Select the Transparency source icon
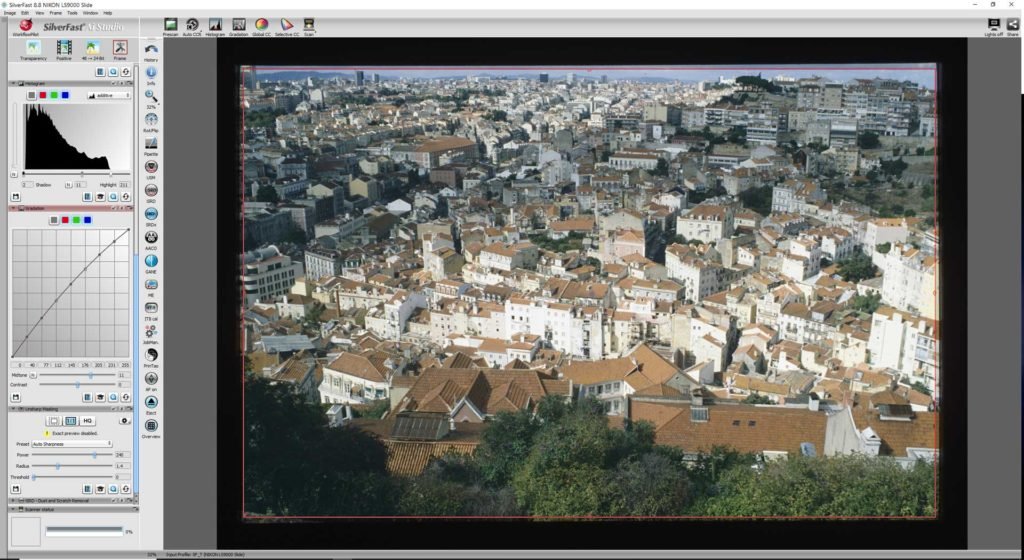This screenshot has height=560, width=1024. point(33,48)
